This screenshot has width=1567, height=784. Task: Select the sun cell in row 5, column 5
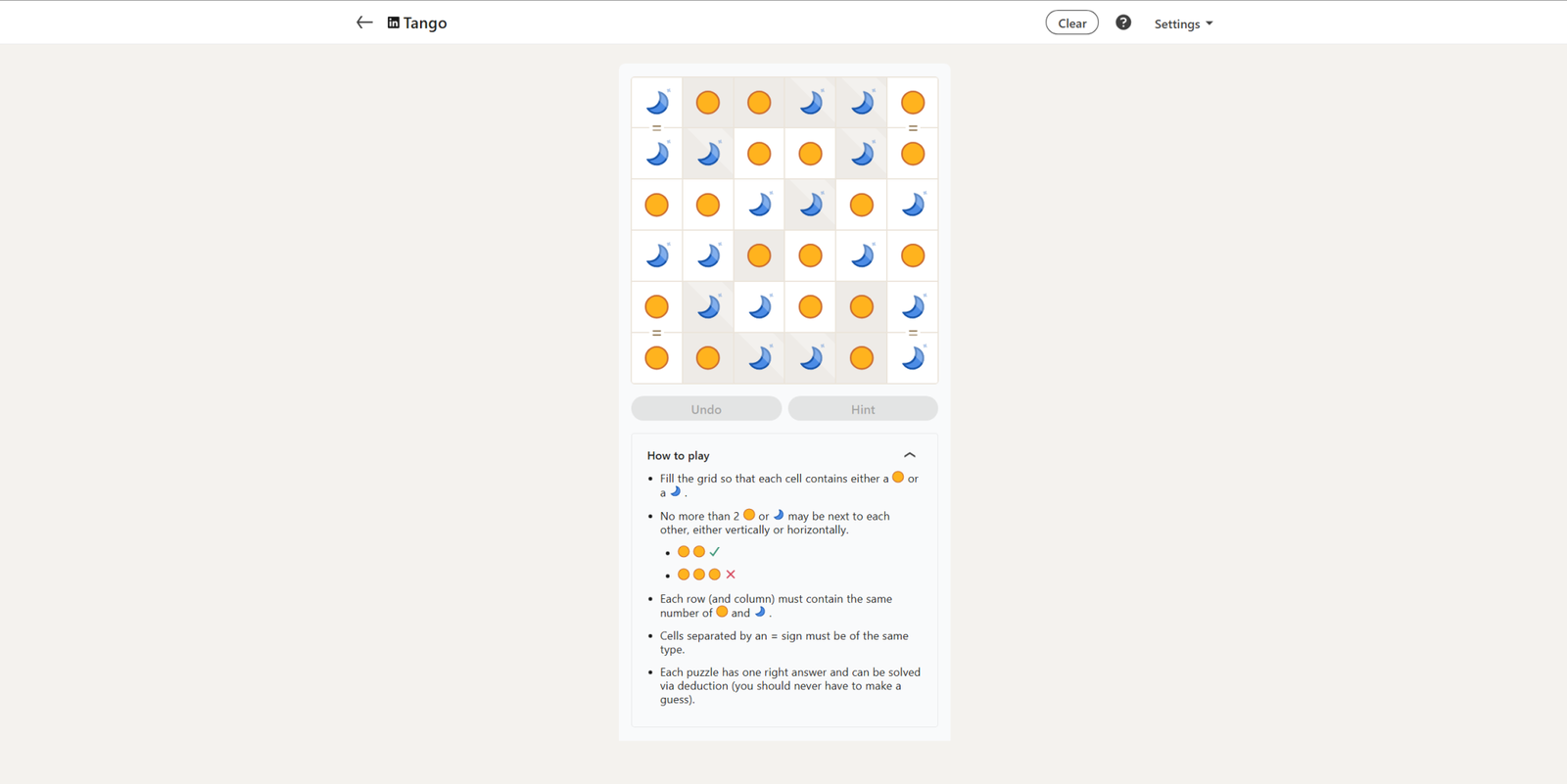tap(862, 307)
